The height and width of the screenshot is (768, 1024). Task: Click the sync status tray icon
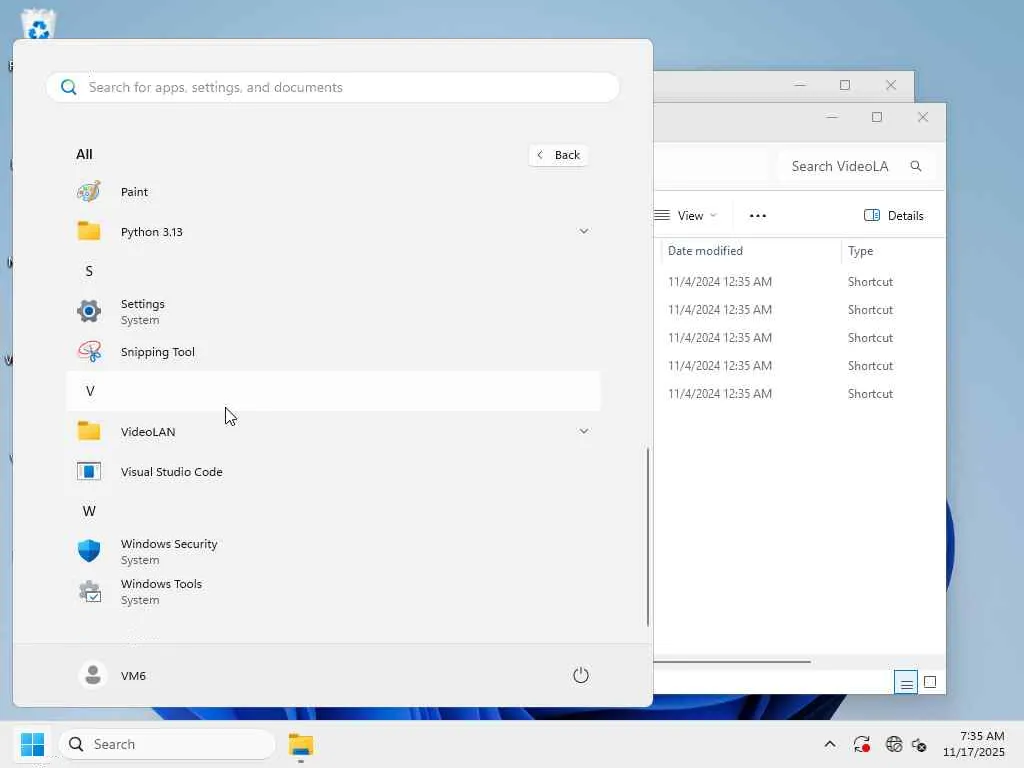point(861,744)
